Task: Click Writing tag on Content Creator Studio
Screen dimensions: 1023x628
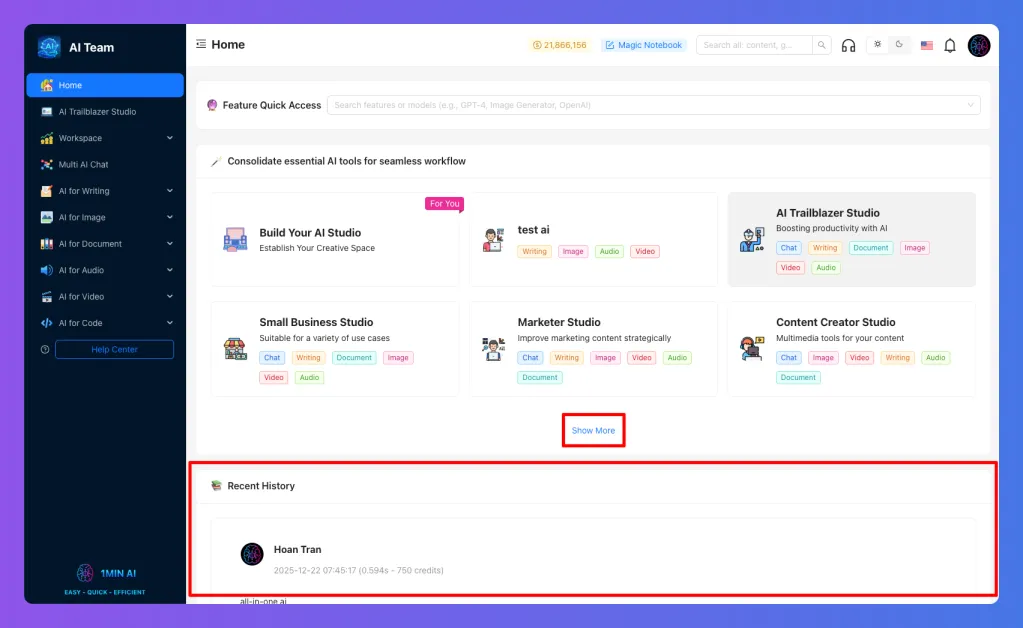Action: pyautogui.click(x=898, y=357)
